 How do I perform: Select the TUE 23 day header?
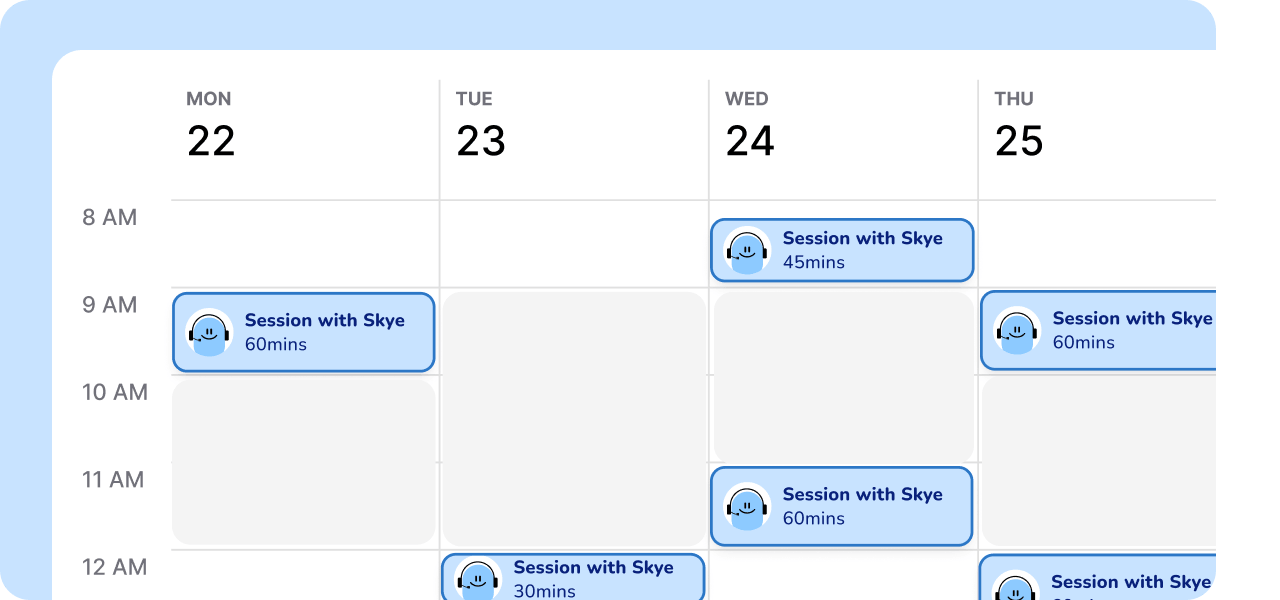click(480, 127)
